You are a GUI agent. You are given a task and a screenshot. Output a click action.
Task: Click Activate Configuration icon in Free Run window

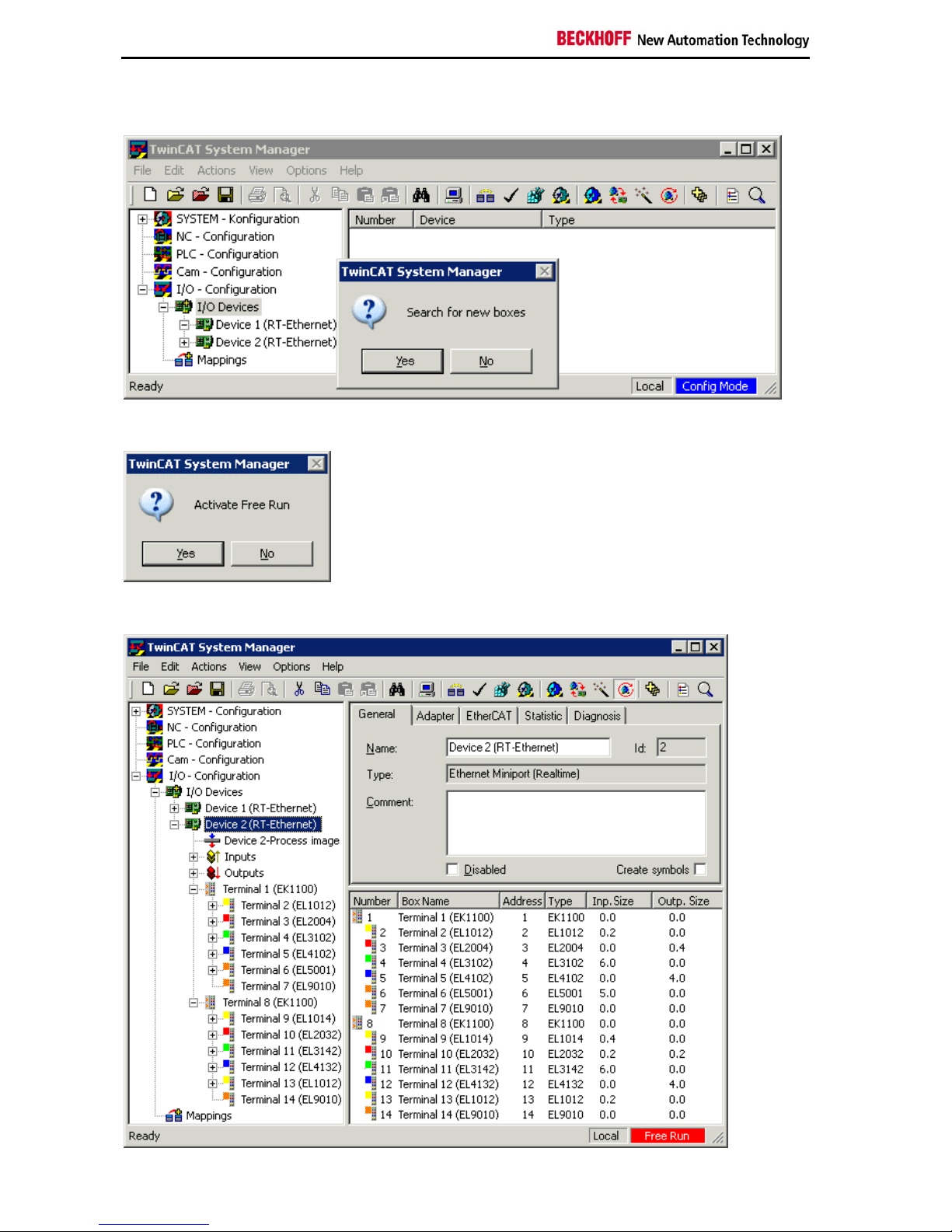point(501,689)
